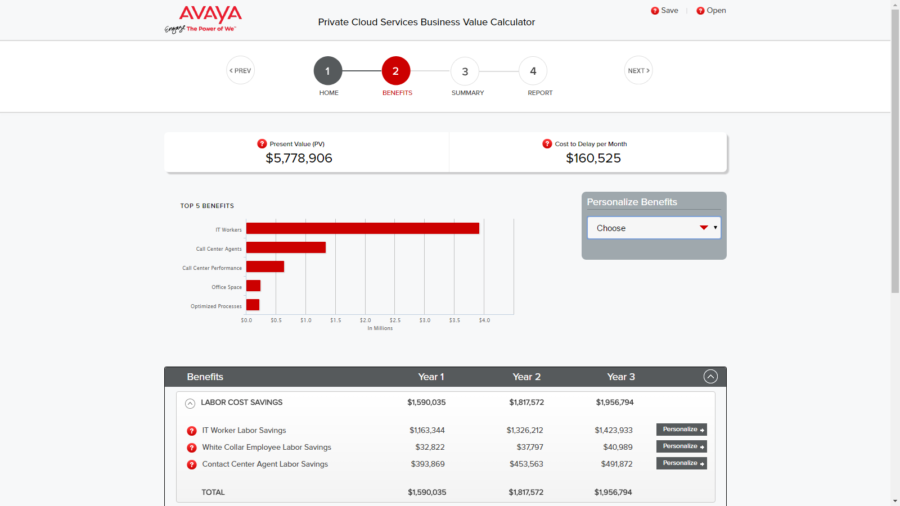Click the Benefits table header title
Viewport: 900px width, 506px height.
[x=205, y=377]
